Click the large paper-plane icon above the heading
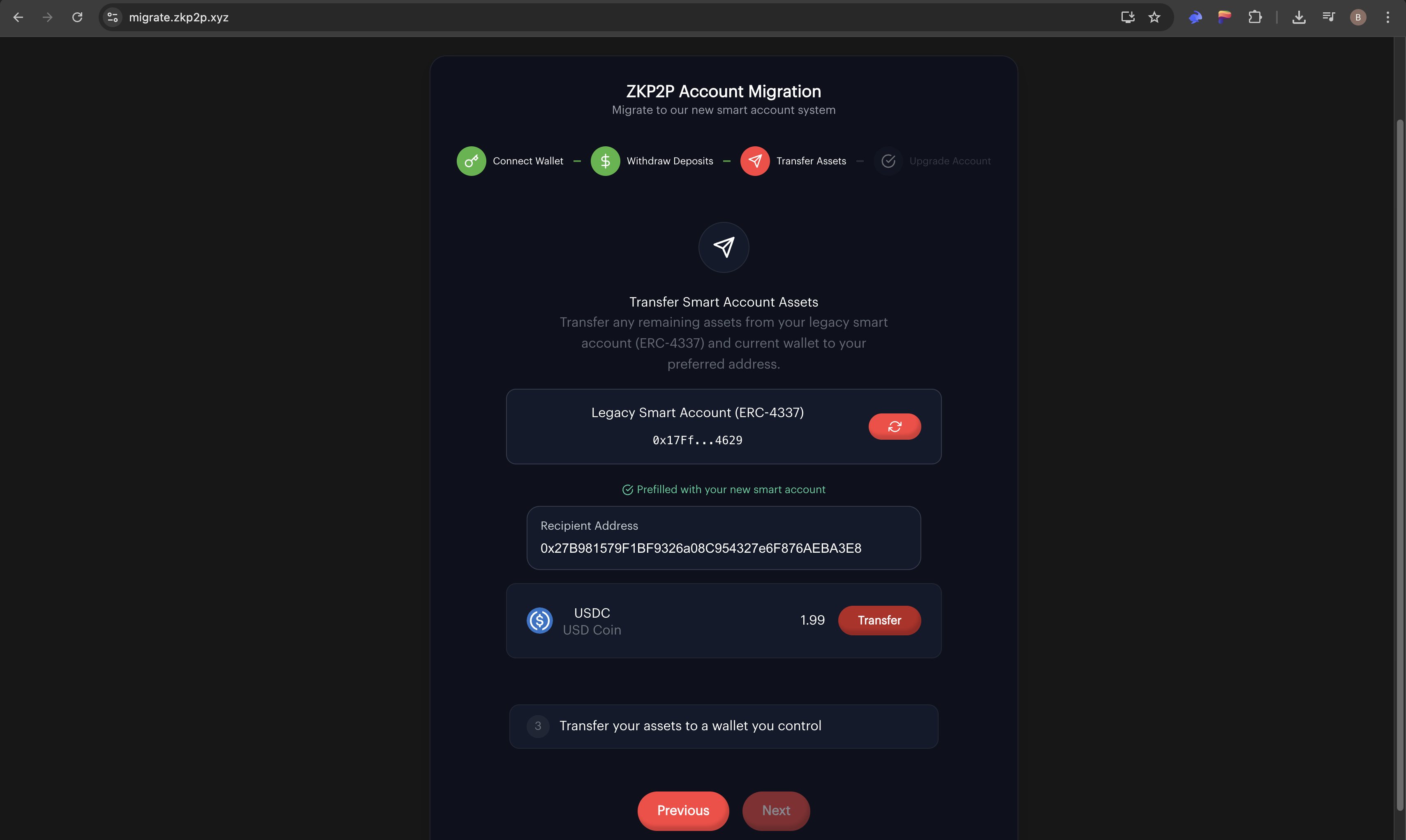Screen dimensions: 1406x840 724,247
